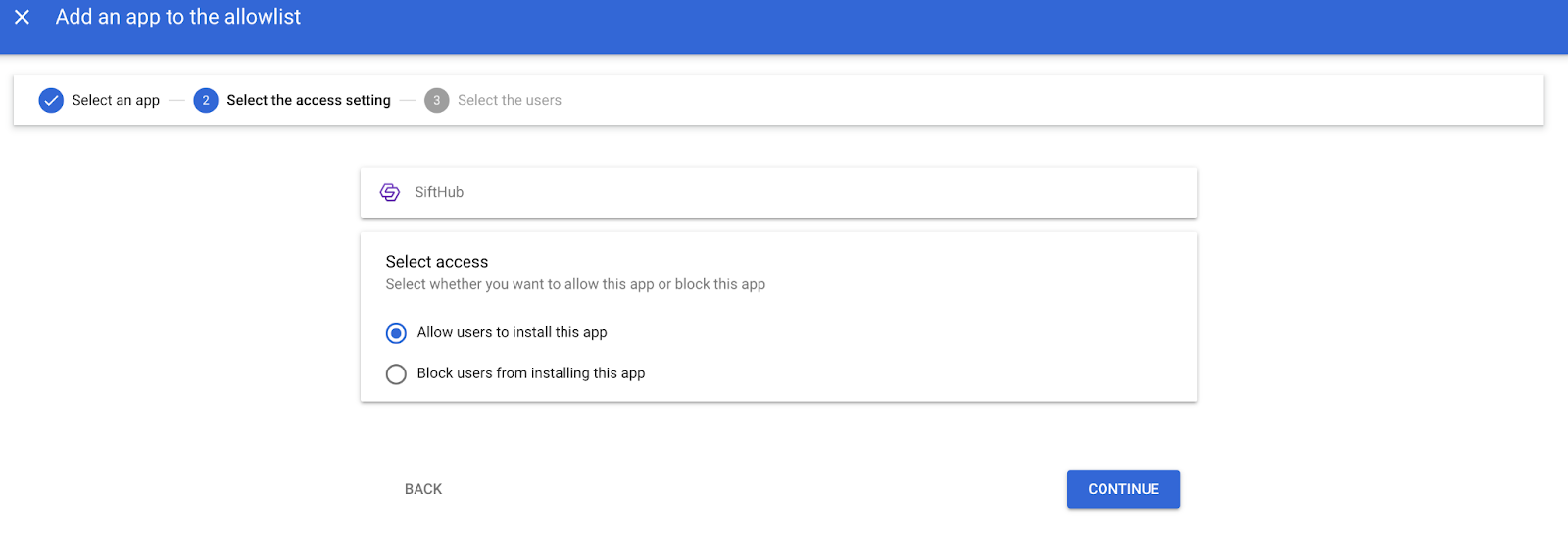Click the connector line after Select an app
Viewport: 1568px width, 543px height.
click(x=176, y=100)
